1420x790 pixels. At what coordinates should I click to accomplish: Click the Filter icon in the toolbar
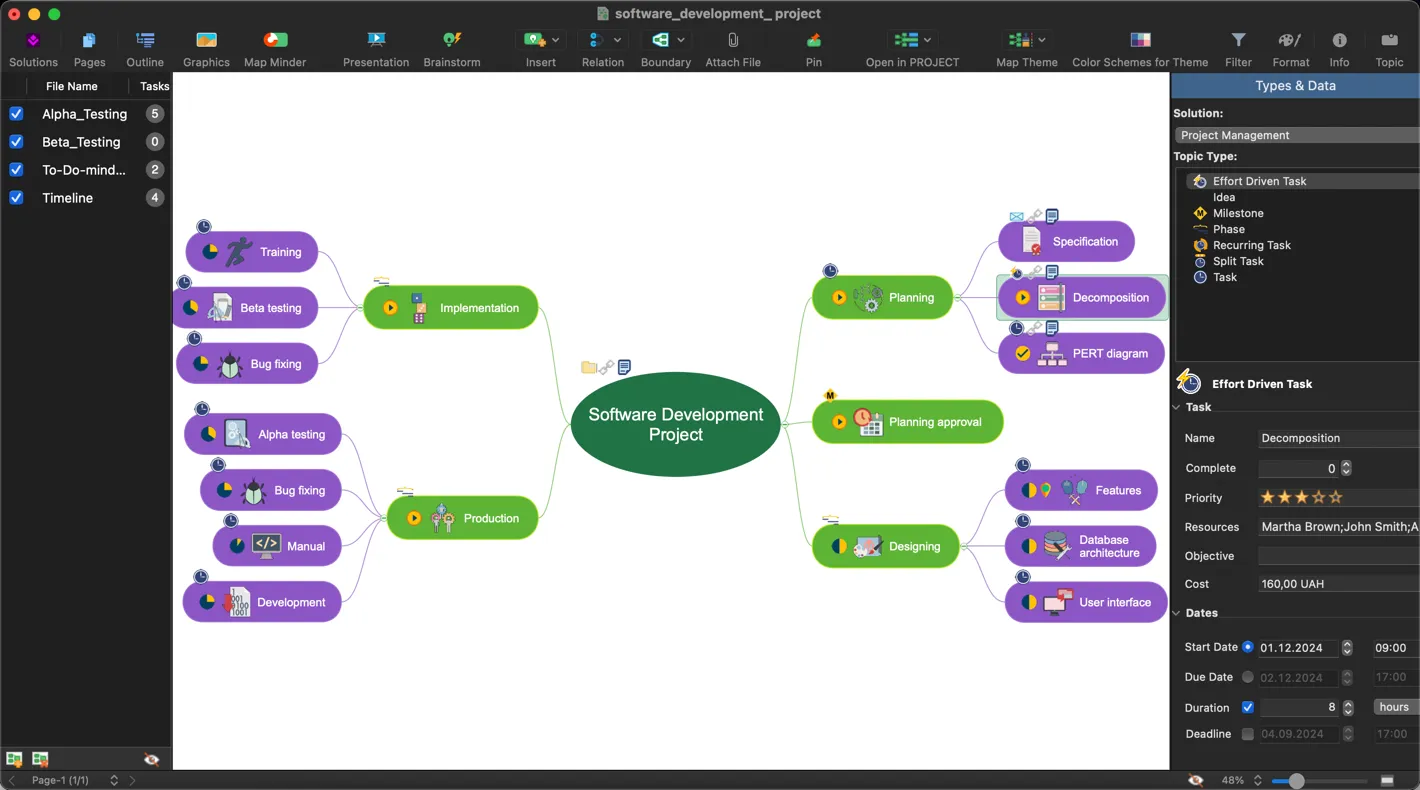(1238, 40)
